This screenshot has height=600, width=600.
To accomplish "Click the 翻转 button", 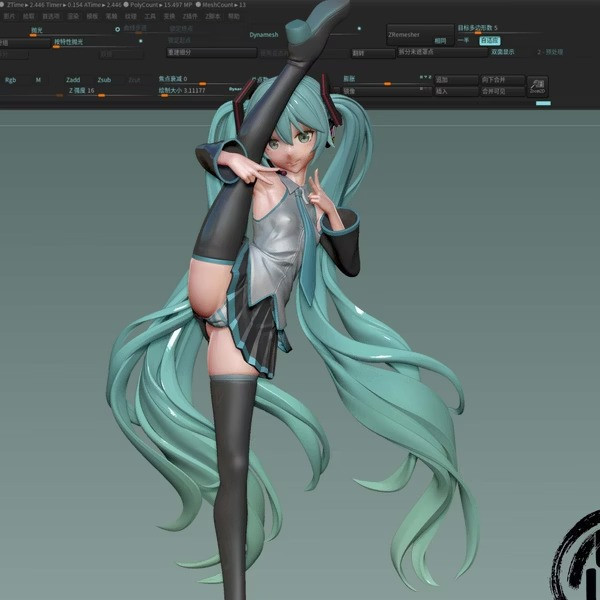I will tap(373, 54).
